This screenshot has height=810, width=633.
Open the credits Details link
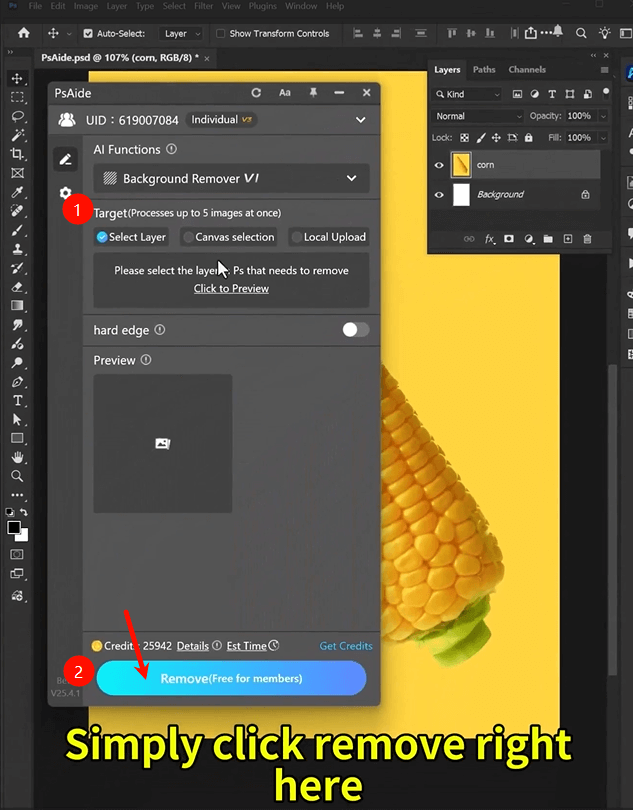[x=193, y=646]
